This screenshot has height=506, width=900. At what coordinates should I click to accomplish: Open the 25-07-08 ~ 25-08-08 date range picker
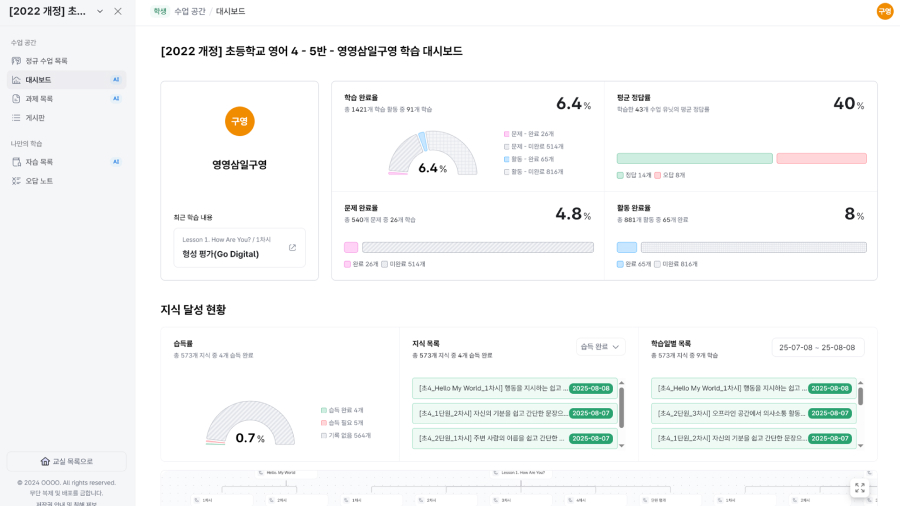pos(817,347)
